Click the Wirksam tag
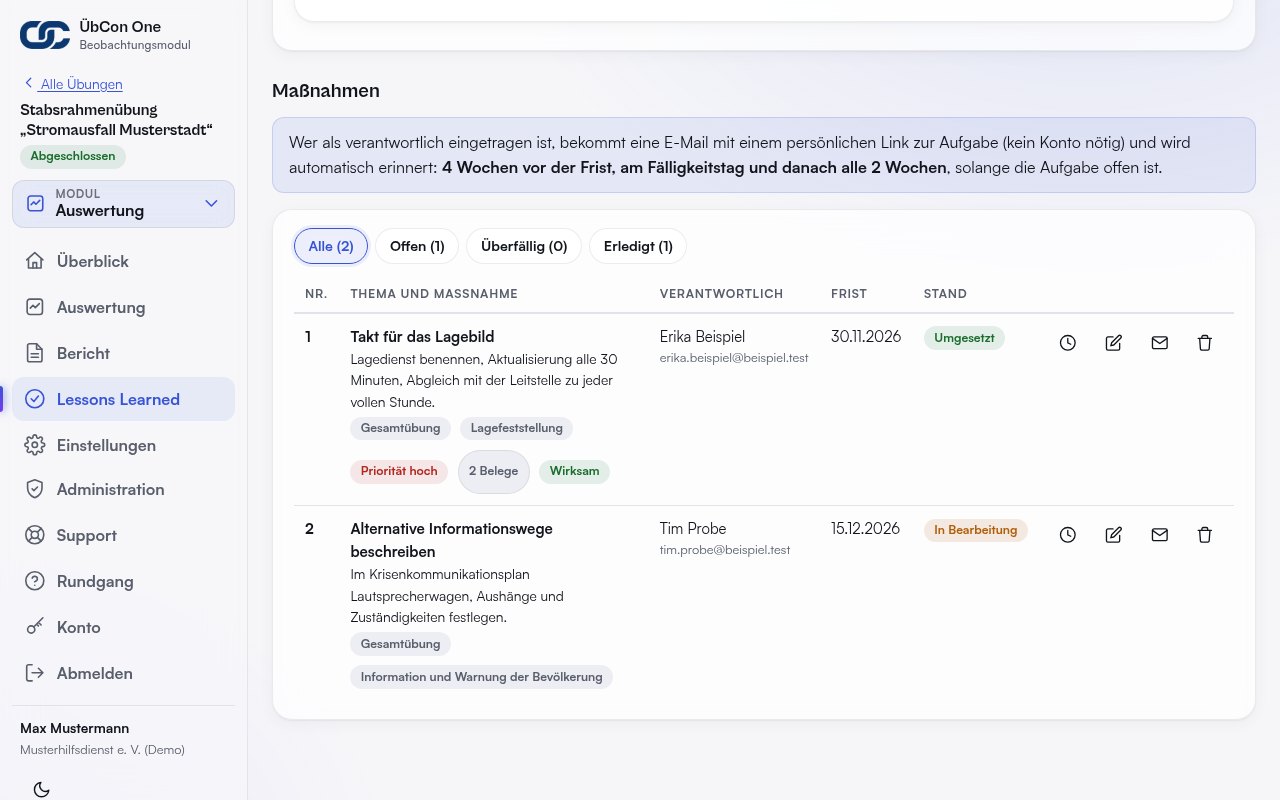Image resolution: width=1280 pixels, height=800 pixels. pyautogui.click(x=575, y=471)
